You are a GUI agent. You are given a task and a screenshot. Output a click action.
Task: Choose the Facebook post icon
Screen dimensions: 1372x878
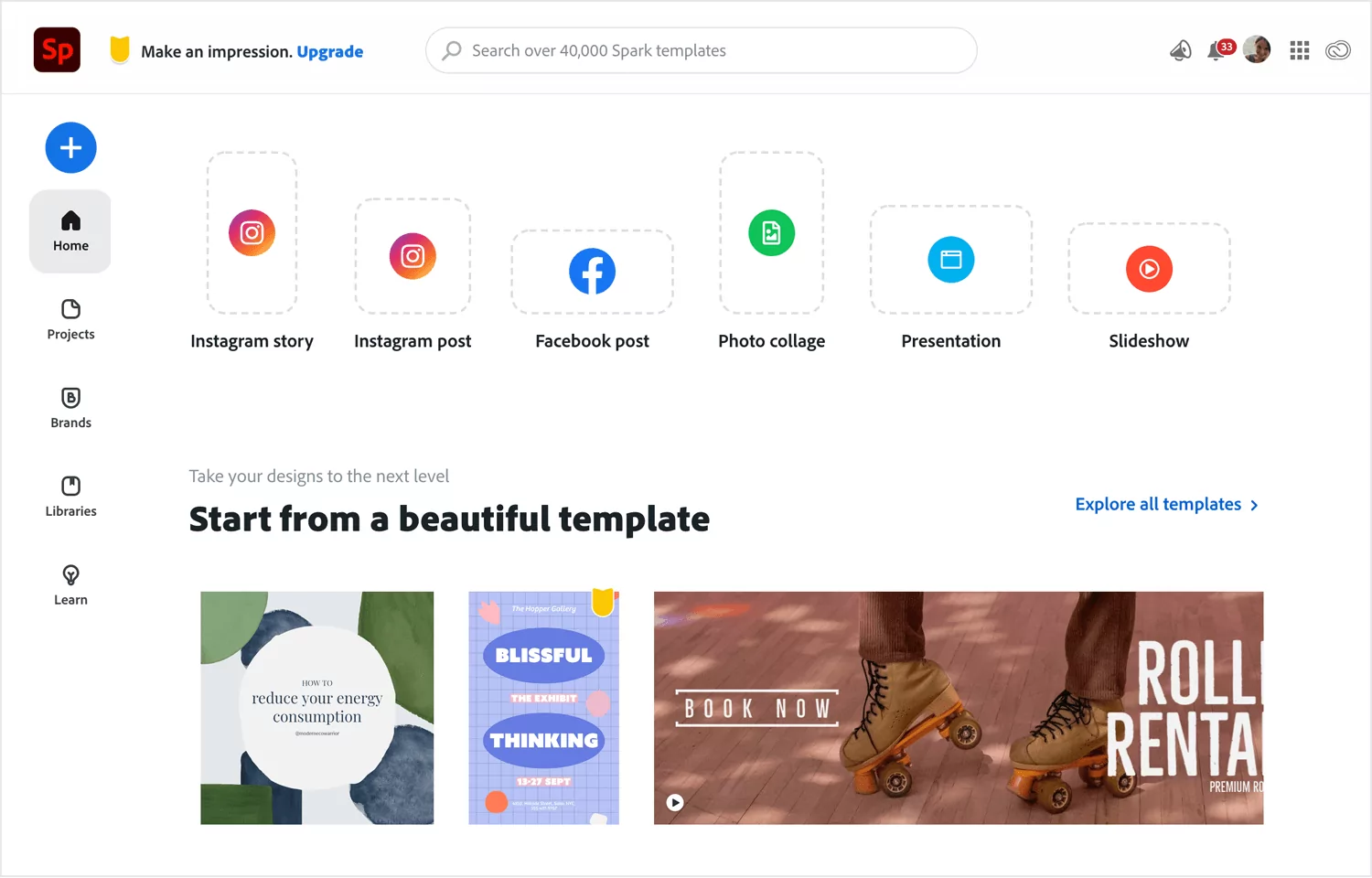pyautogui.click(x=592, y=272)
